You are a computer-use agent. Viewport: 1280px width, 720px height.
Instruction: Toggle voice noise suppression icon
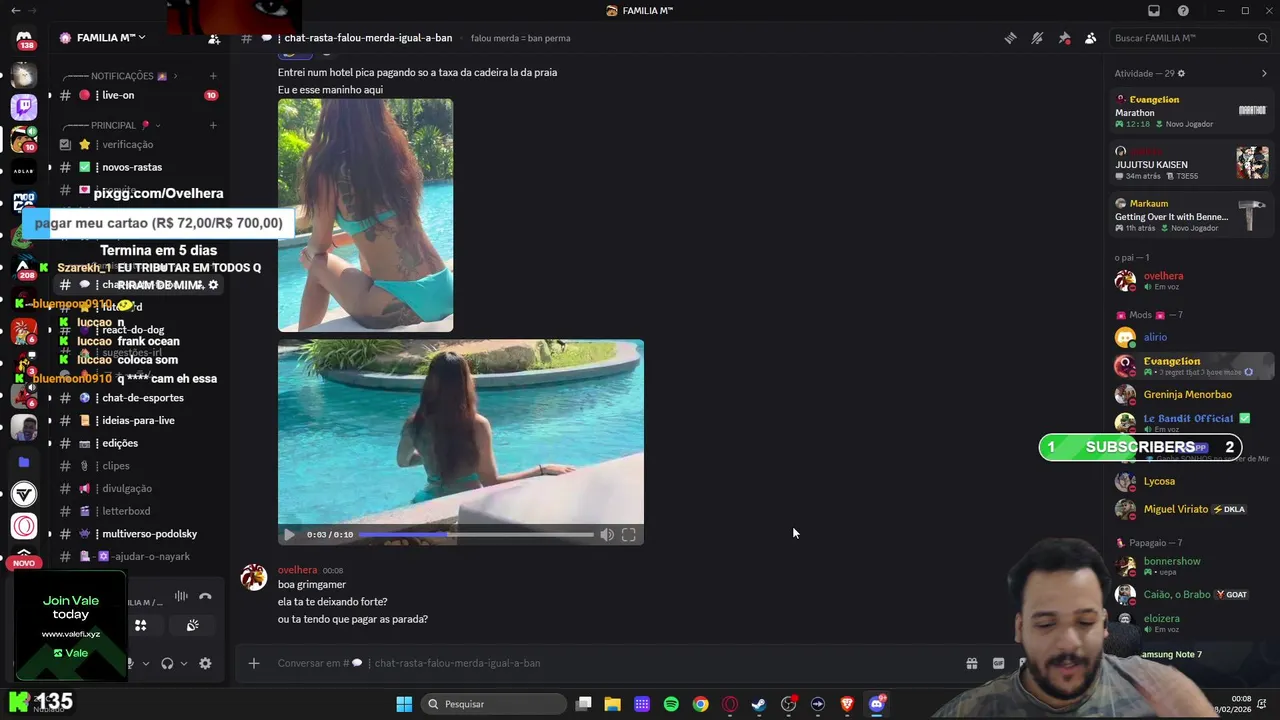click(181, 597)
